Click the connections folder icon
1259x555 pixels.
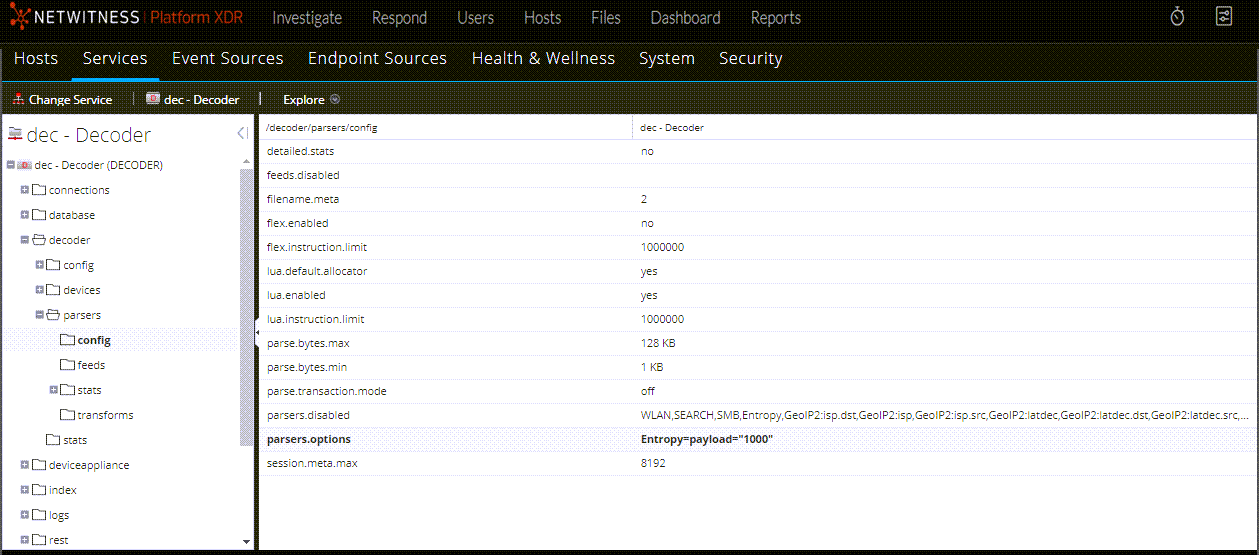coord(39,190)
